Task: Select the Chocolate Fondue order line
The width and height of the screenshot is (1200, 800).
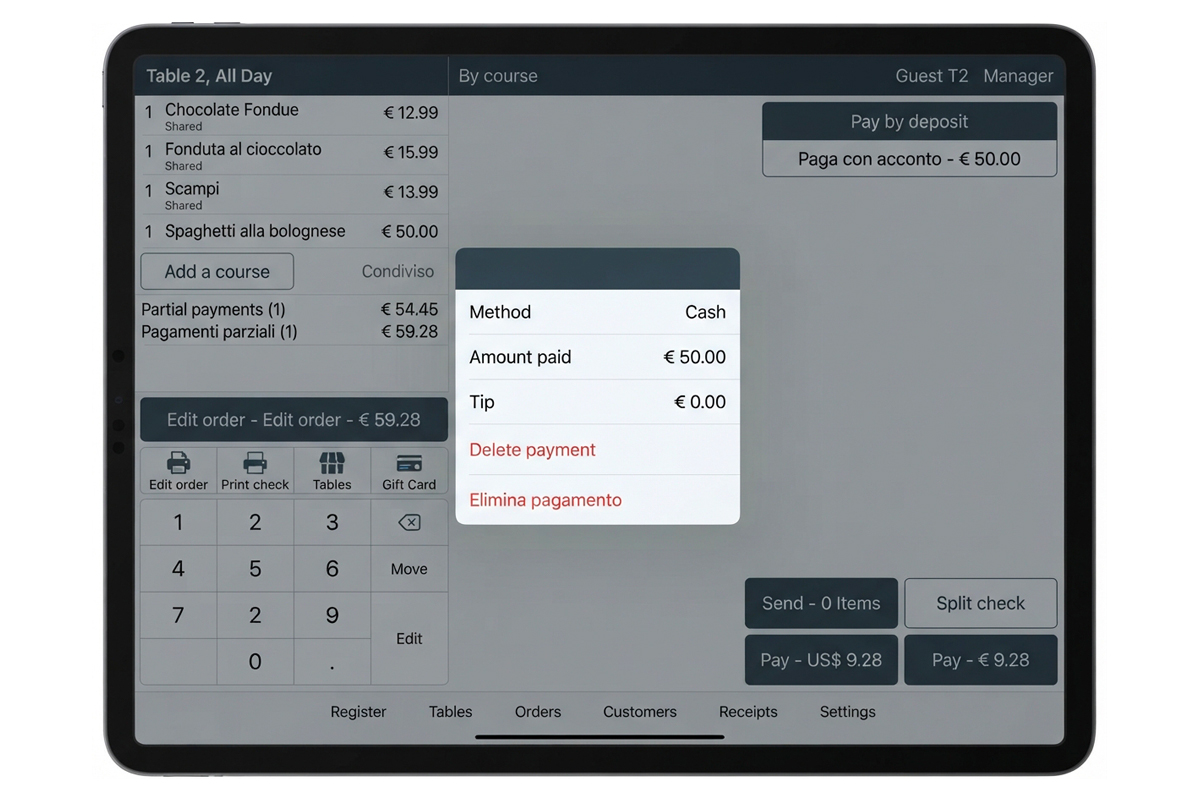Action: 291,116
